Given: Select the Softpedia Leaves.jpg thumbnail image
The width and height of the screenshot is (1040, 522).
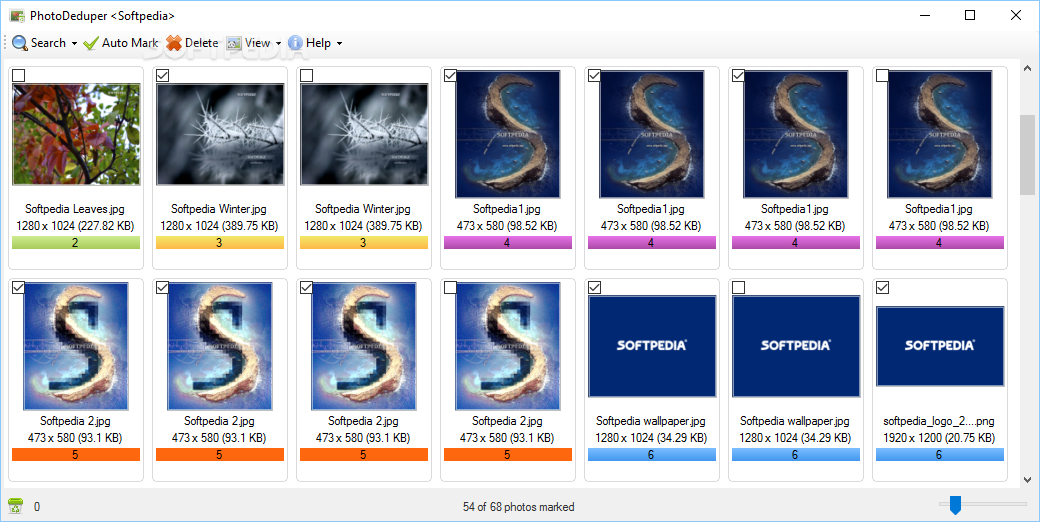Looking at the screenshot, I should [x=76, y=134].
